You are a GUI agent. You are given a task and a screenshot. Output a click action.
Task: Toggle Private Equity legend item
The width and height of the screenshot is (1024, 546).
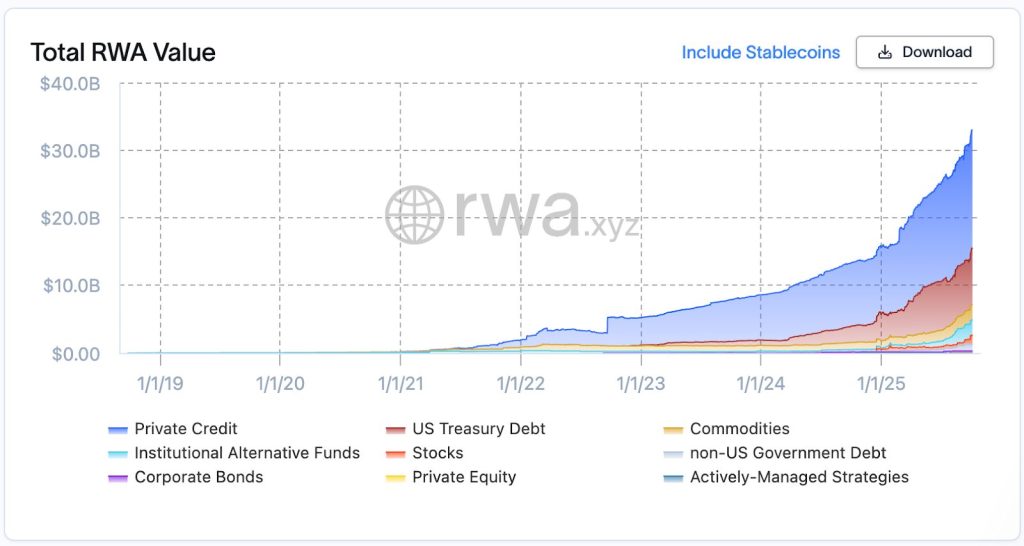(x=451, y=477)
